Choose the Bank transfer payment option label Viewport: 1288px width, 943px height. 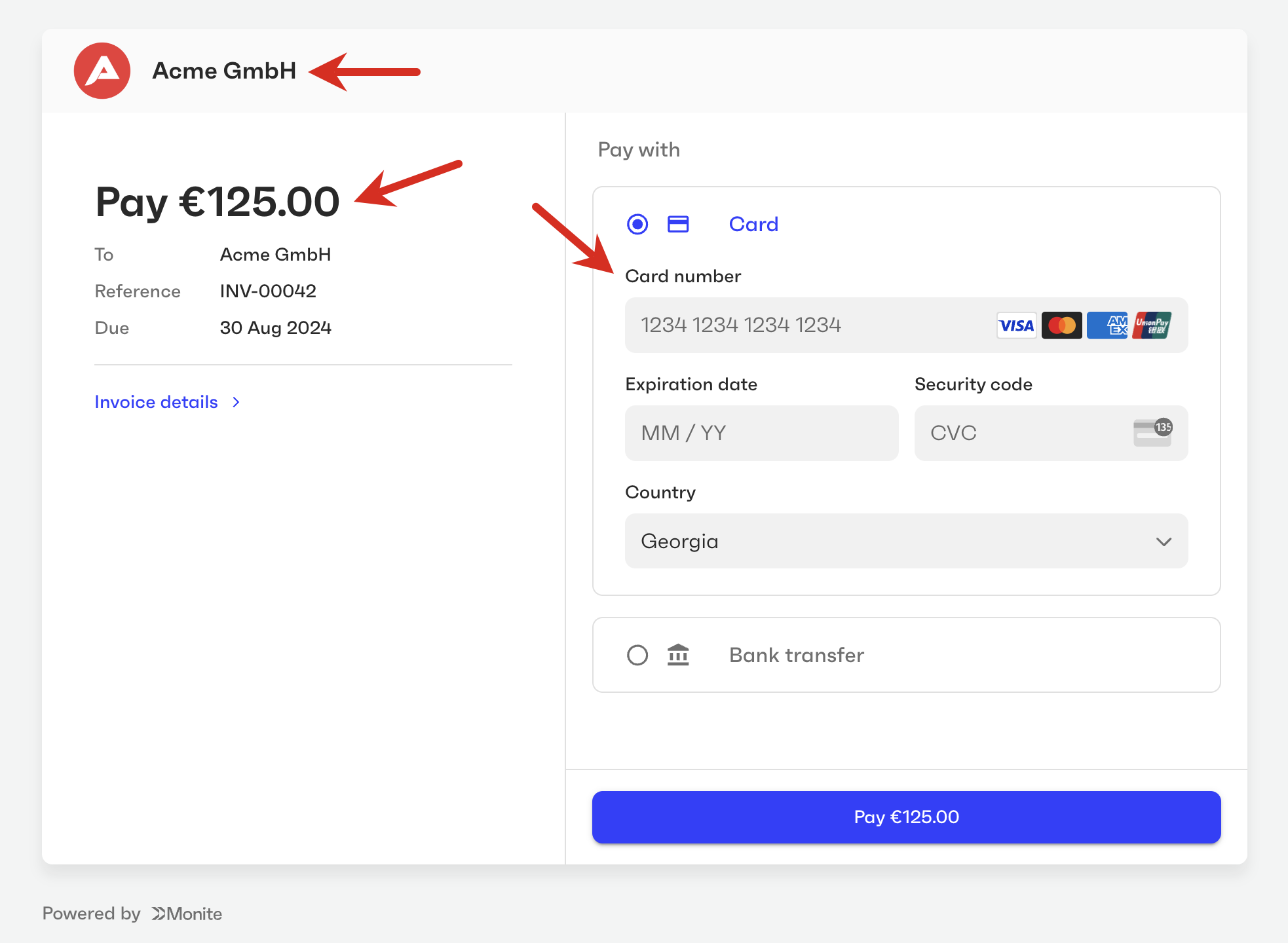pyautogui.click(x=796, y=655)
